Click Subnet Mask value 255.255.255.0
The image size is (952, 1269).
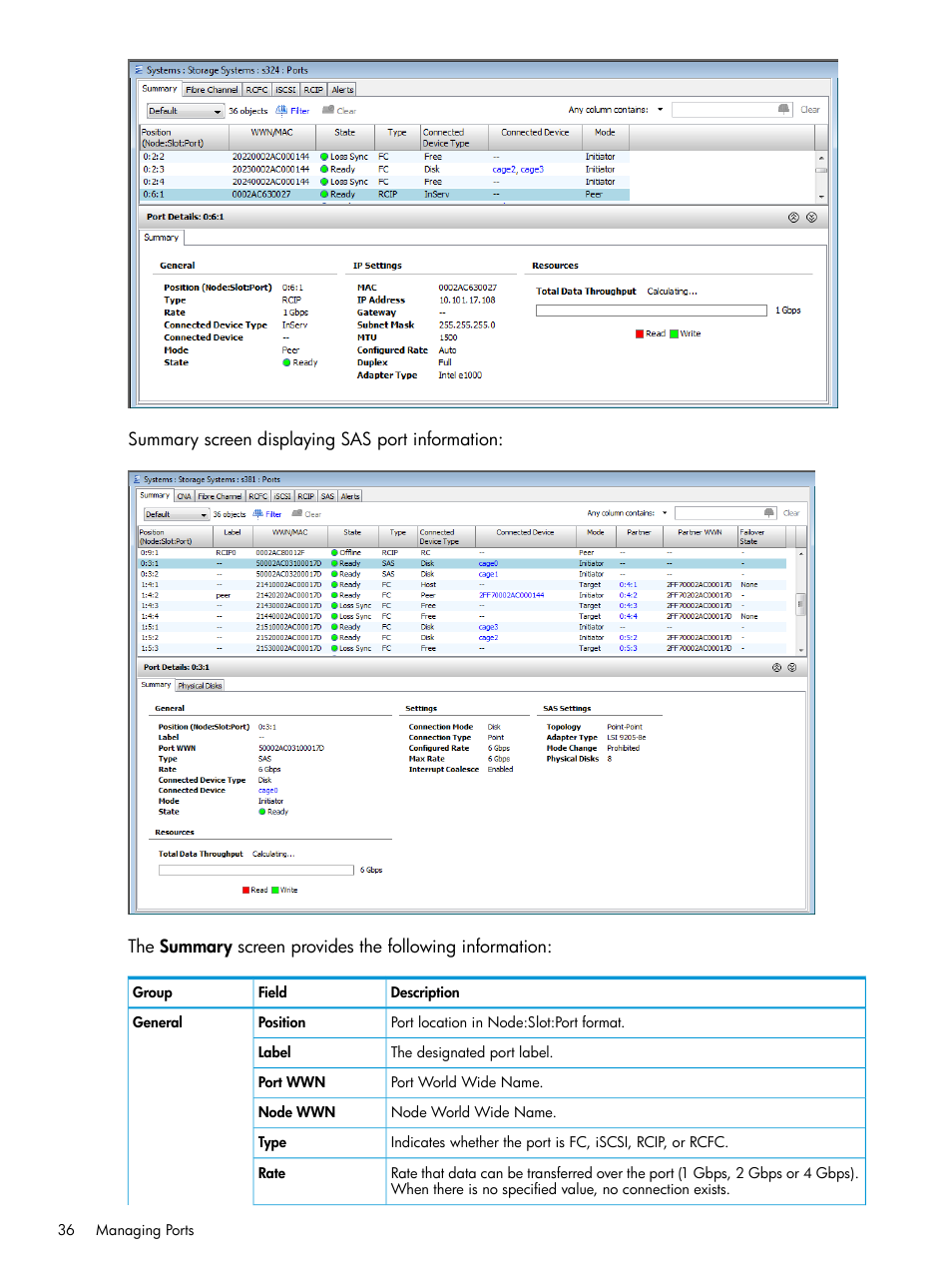tap(467, 325)
